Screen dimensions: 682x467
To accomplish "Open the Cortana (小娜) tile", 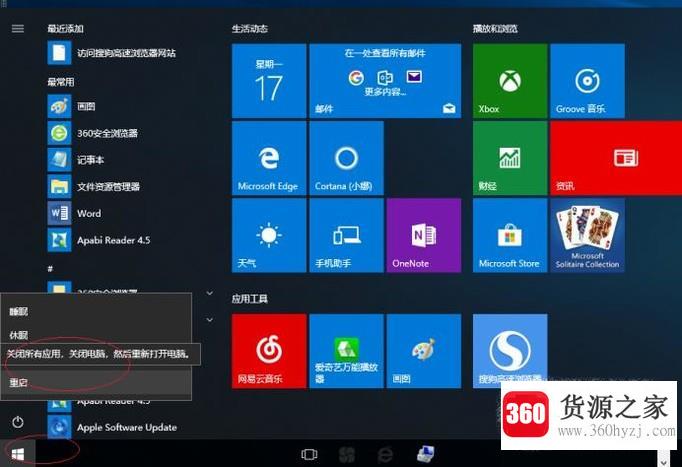I will 347,158.
